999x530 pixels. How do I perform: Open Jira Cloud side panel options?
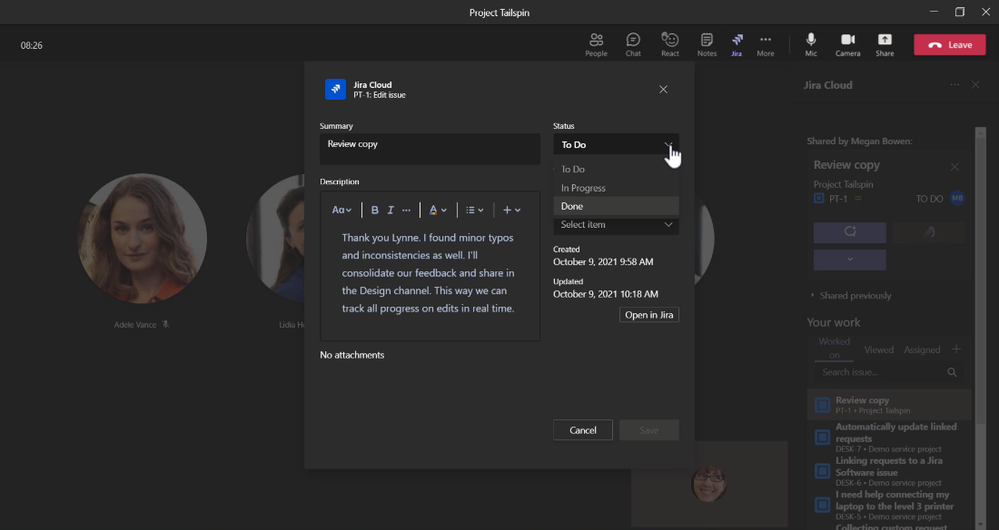954,85
